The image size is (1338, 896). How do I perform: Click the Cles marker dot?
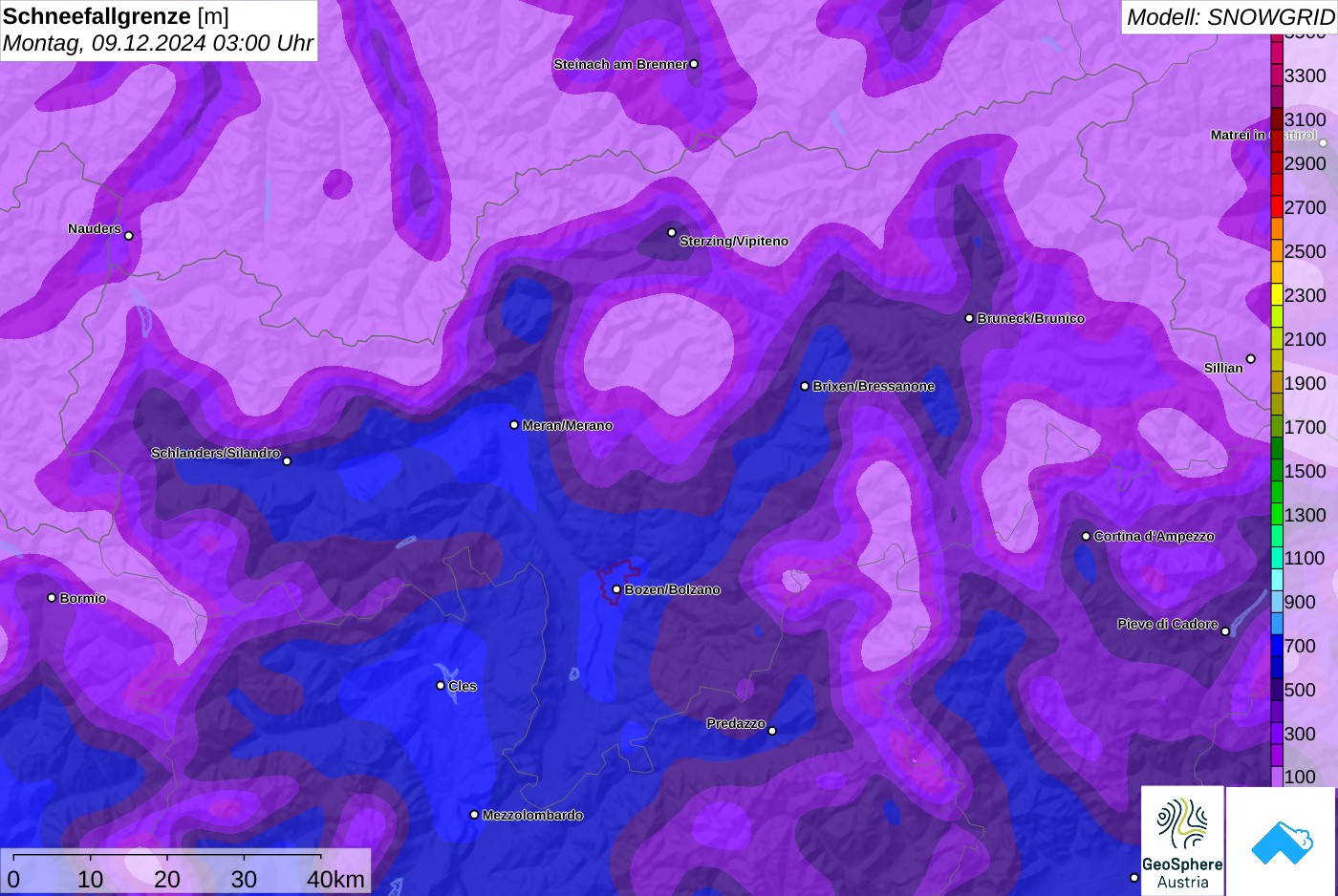click(x=441, y=685)
